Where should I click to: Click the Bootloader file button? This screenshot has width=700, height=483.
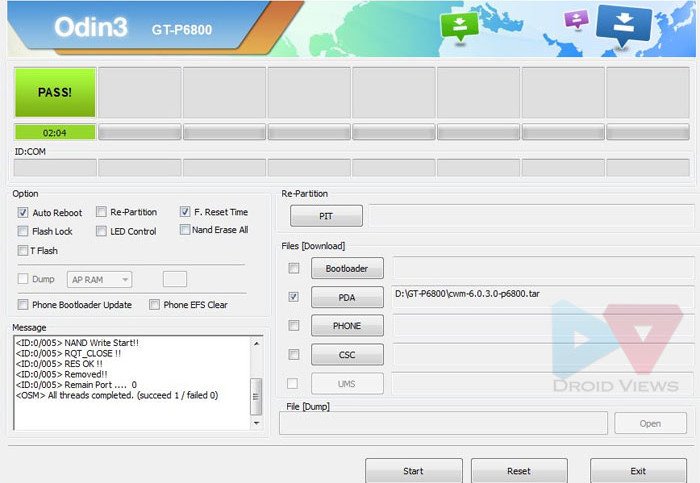tap(347, 268)
